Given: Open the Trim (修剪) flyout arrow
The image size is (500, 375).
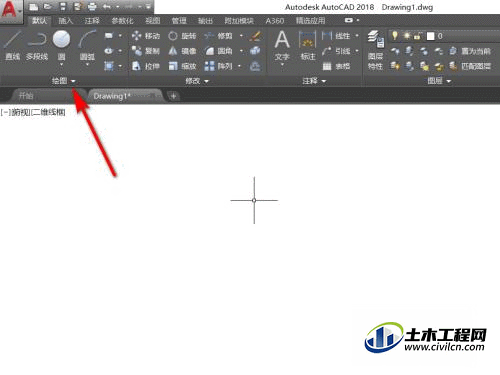Looking at the screenshot, I should coord(241,36).
